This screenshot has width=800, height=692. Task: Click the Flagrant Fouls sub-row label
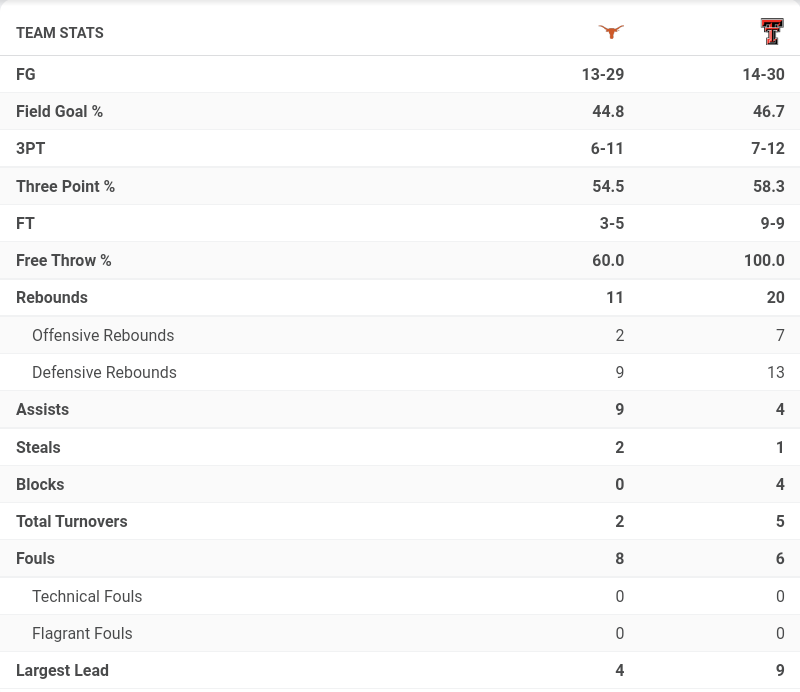(82, 633)
